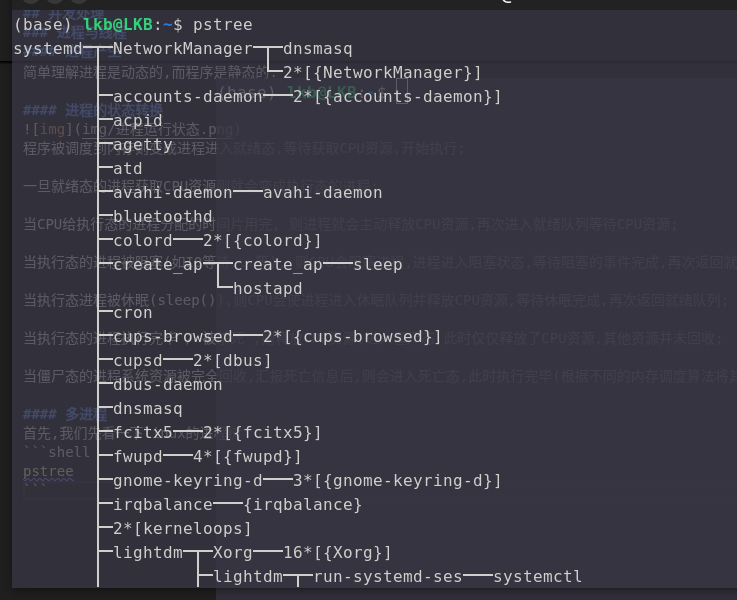Click the parent avahi-daemon attached to systemd
Image resolution: width=737 pixels, height=600 pixels.
click(x=172, y=193)
